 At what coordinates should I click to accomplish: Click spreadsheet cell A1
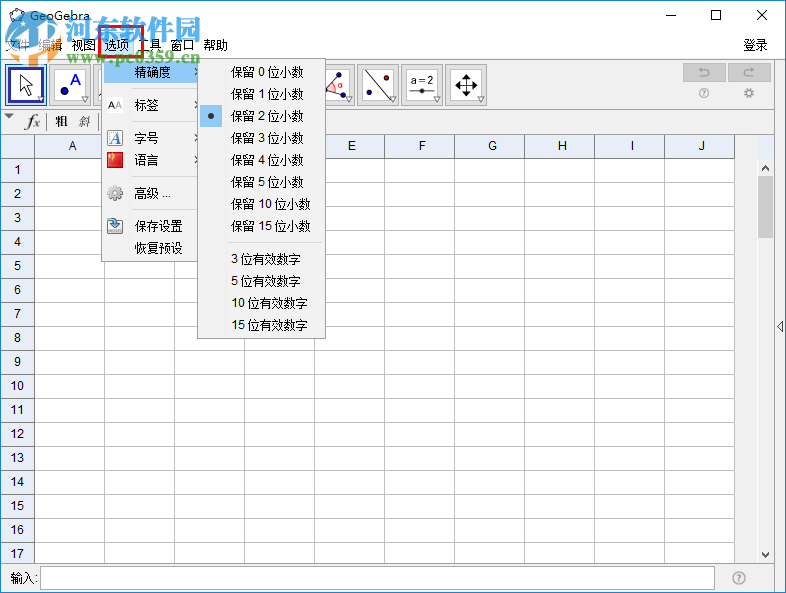[x=70, y=170]
